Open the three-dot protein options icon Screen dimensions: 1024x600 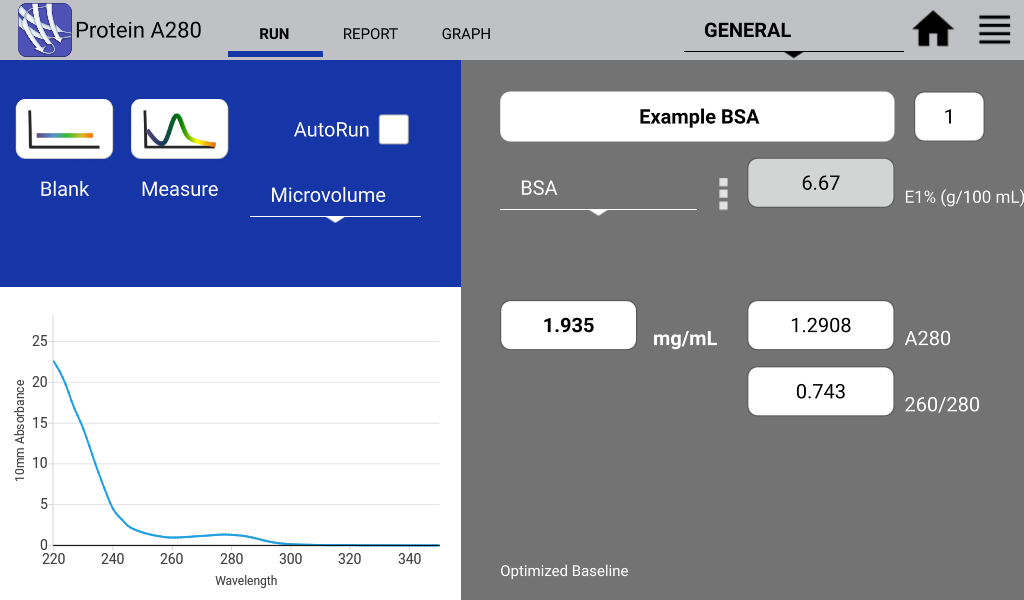(723, 194)
